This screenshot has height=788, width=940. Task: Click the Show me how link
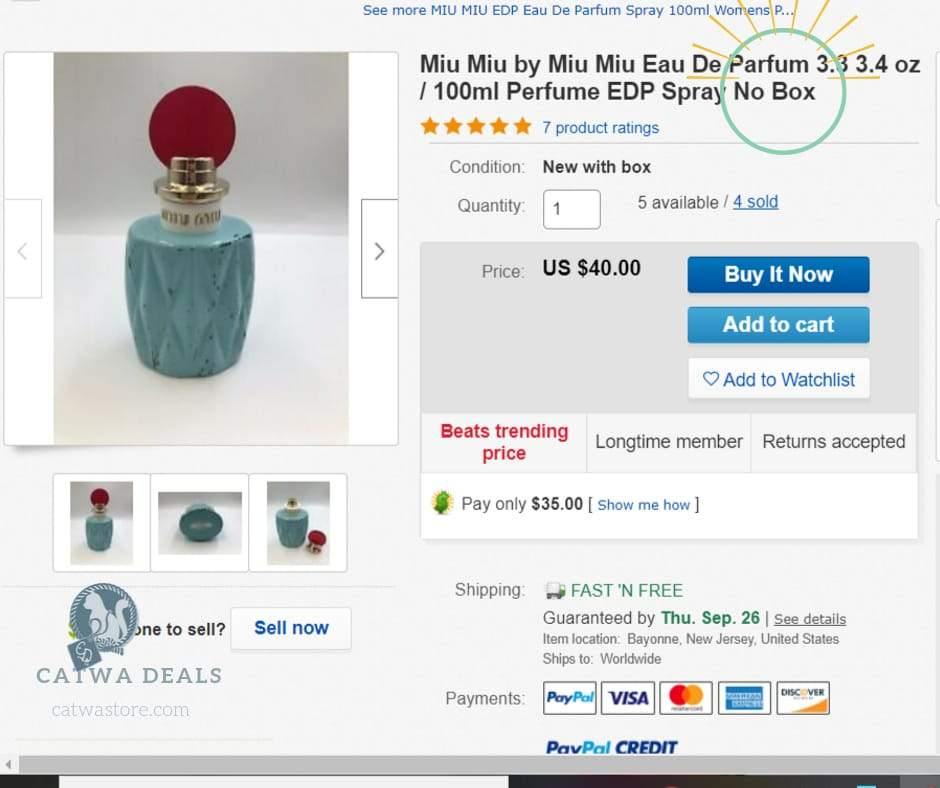tap(645, 505)
